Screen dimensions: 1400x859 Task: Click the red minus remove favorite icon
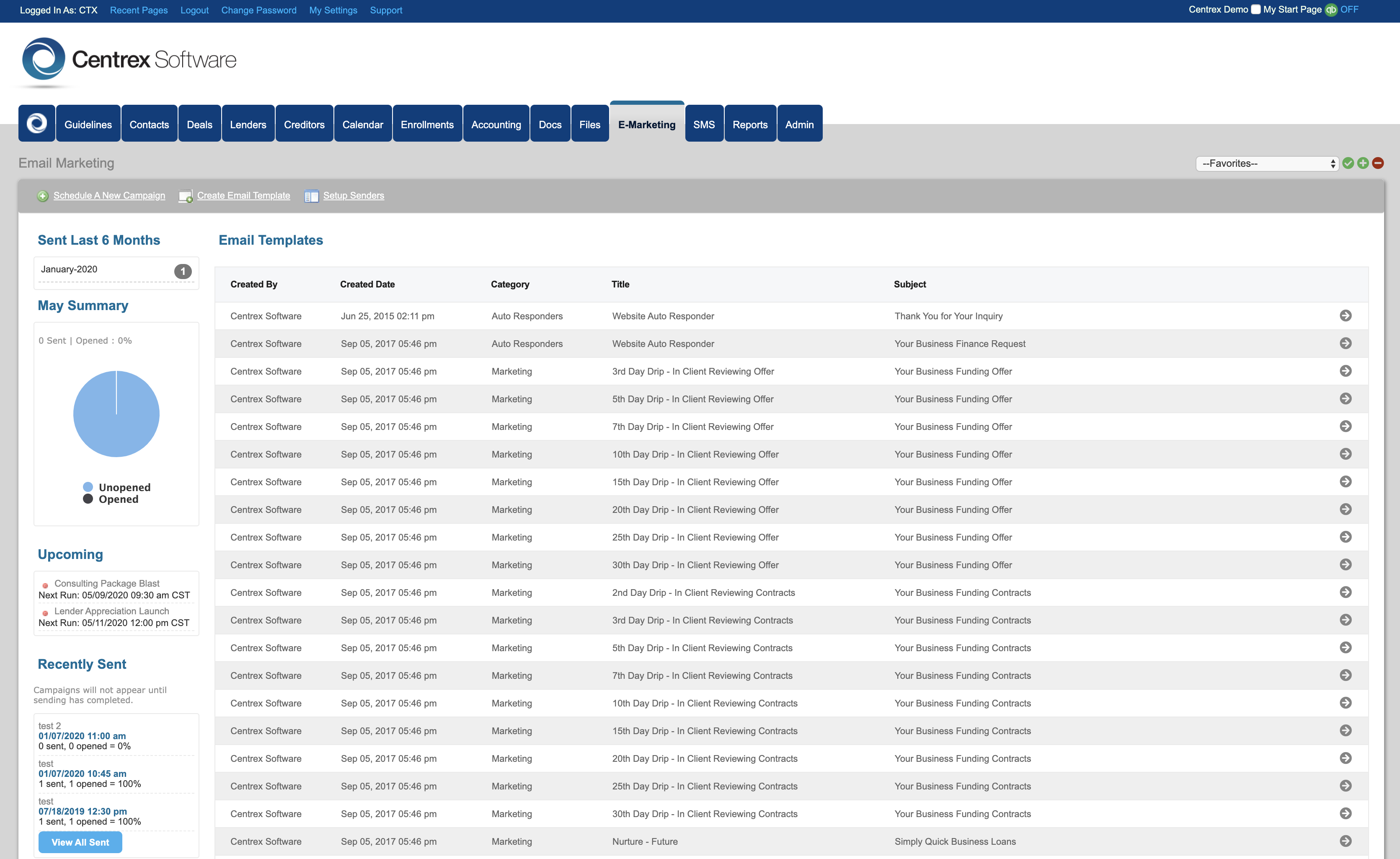(1378, 164)
